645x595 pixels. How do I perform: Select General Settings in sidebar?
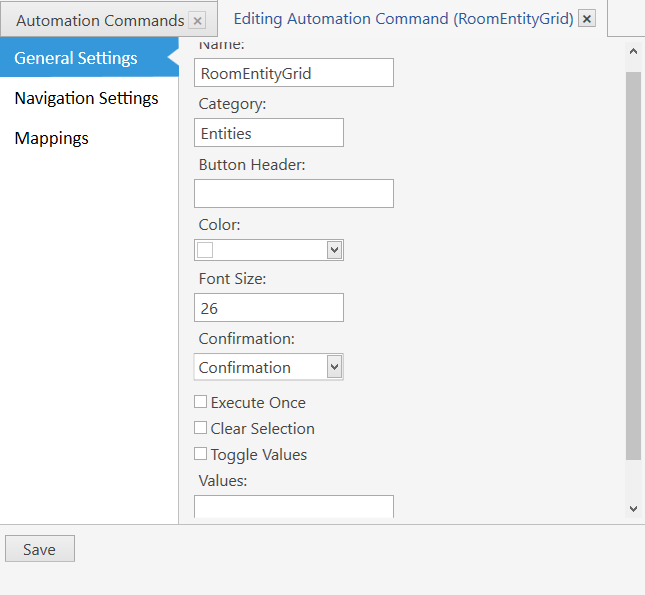click(x=76, y=58)
